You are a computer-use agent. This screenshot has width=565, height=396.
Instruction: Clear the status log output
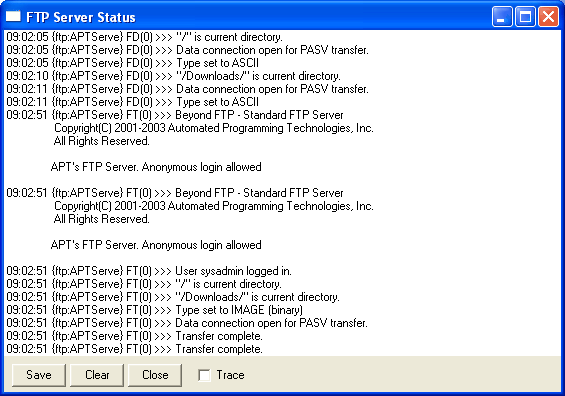(x=97, y=375)
